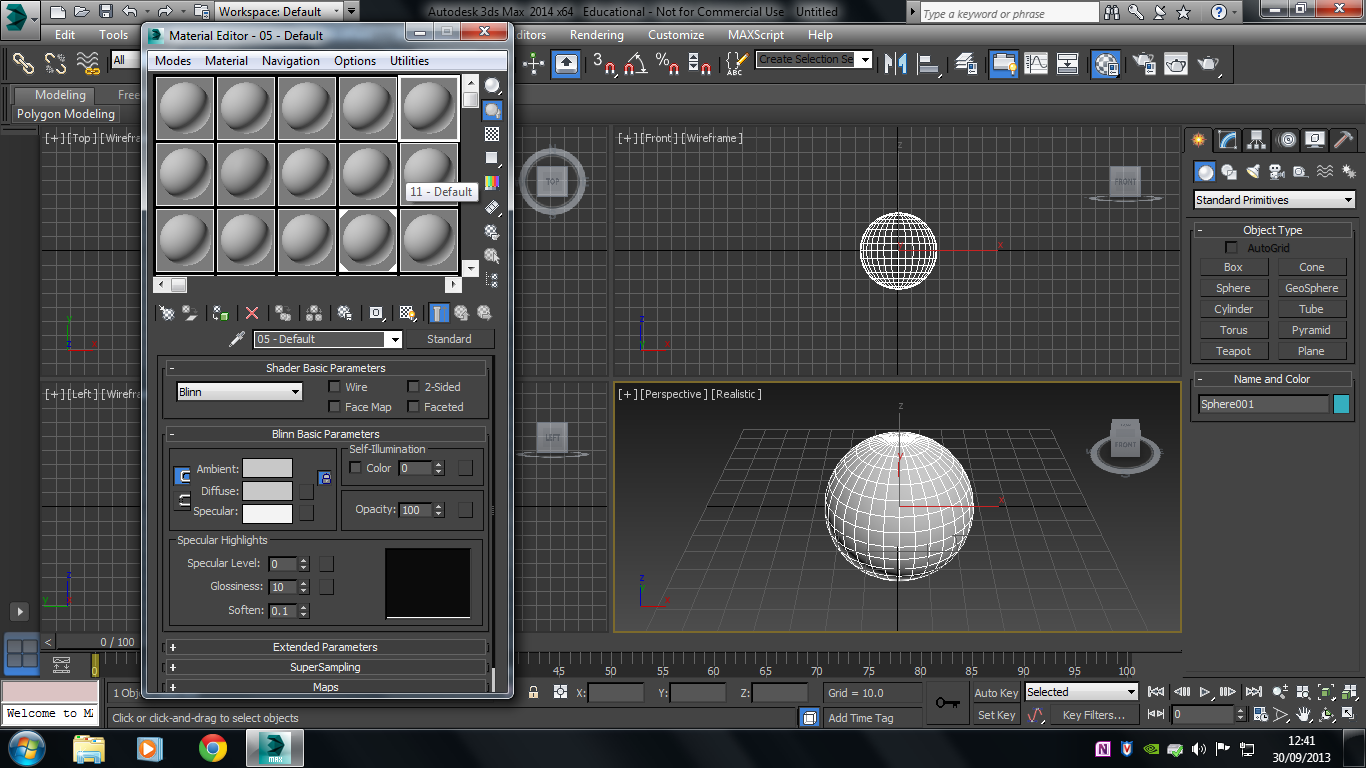Viewport: 1366px width, 768px height.
Task: Click the Standard material type button
Action: [450, 339]
